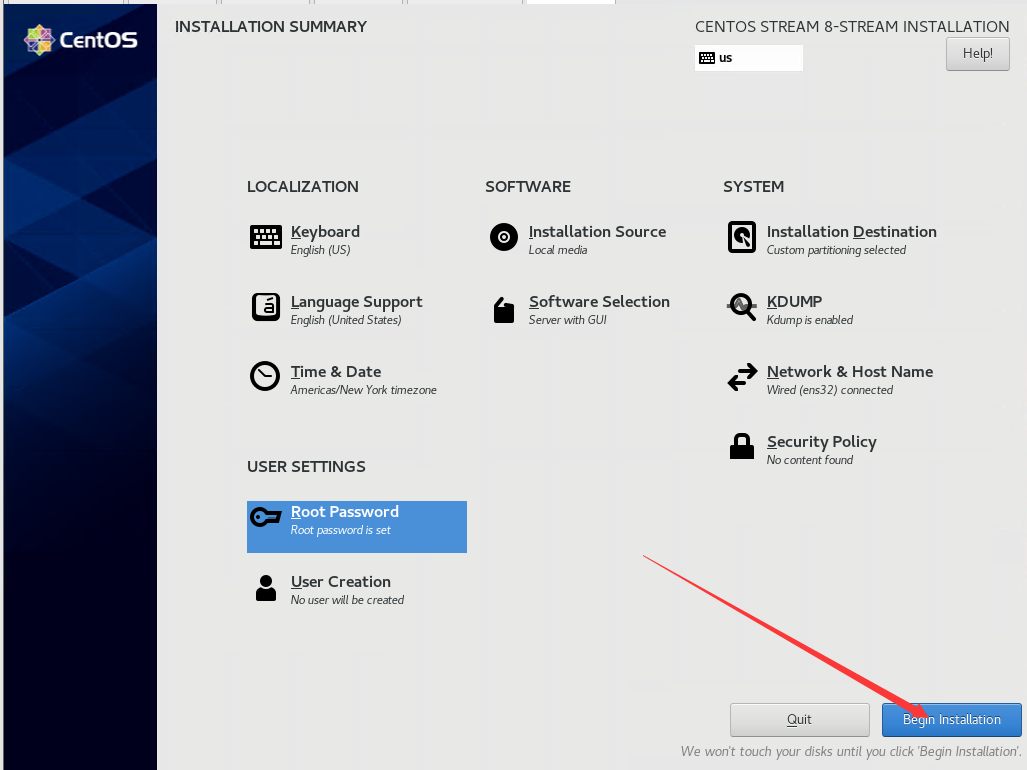This screenshot has height=770, width=1027.
Task: Click the Time & Date clock icon
Action: click(265, 376)
